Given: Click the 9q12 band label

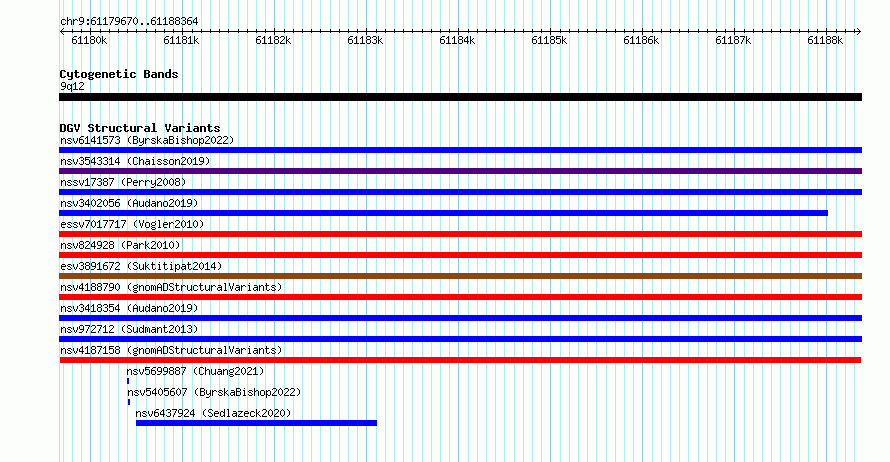Looking at the screenshot, I should (72, 86).
